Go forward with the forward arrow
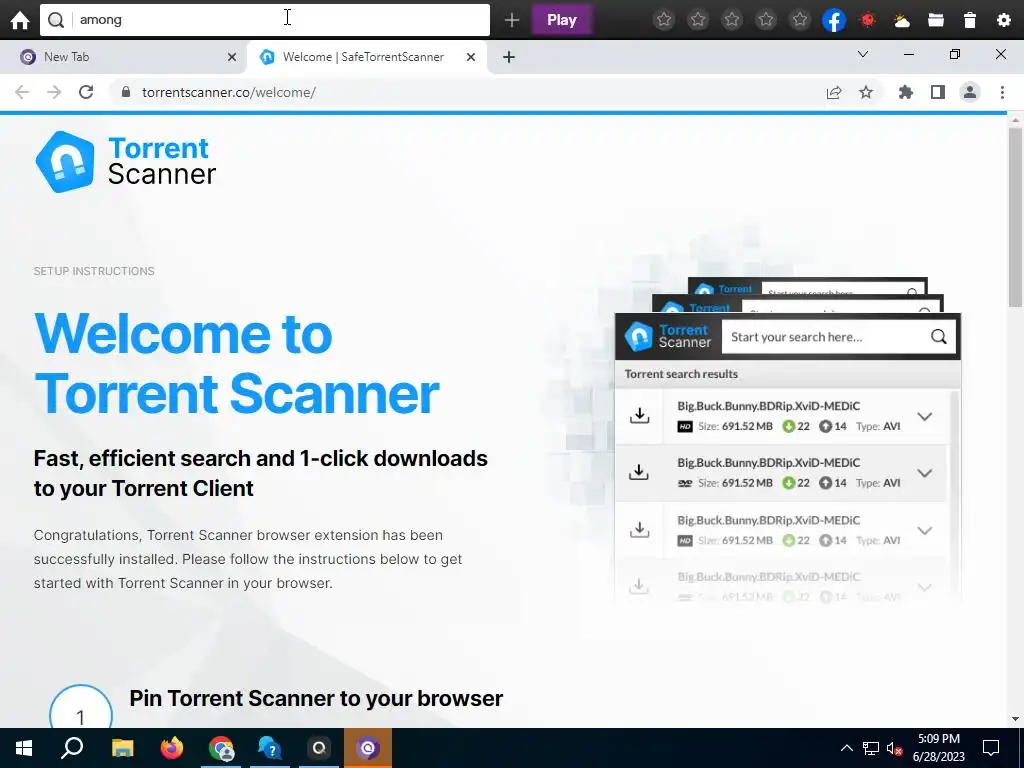 click(54, 92)
